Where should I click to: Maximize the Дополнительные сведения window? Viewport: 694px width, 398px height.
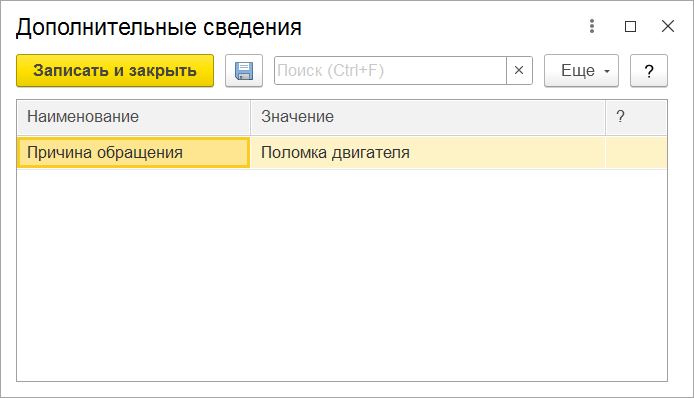[630, 27]
